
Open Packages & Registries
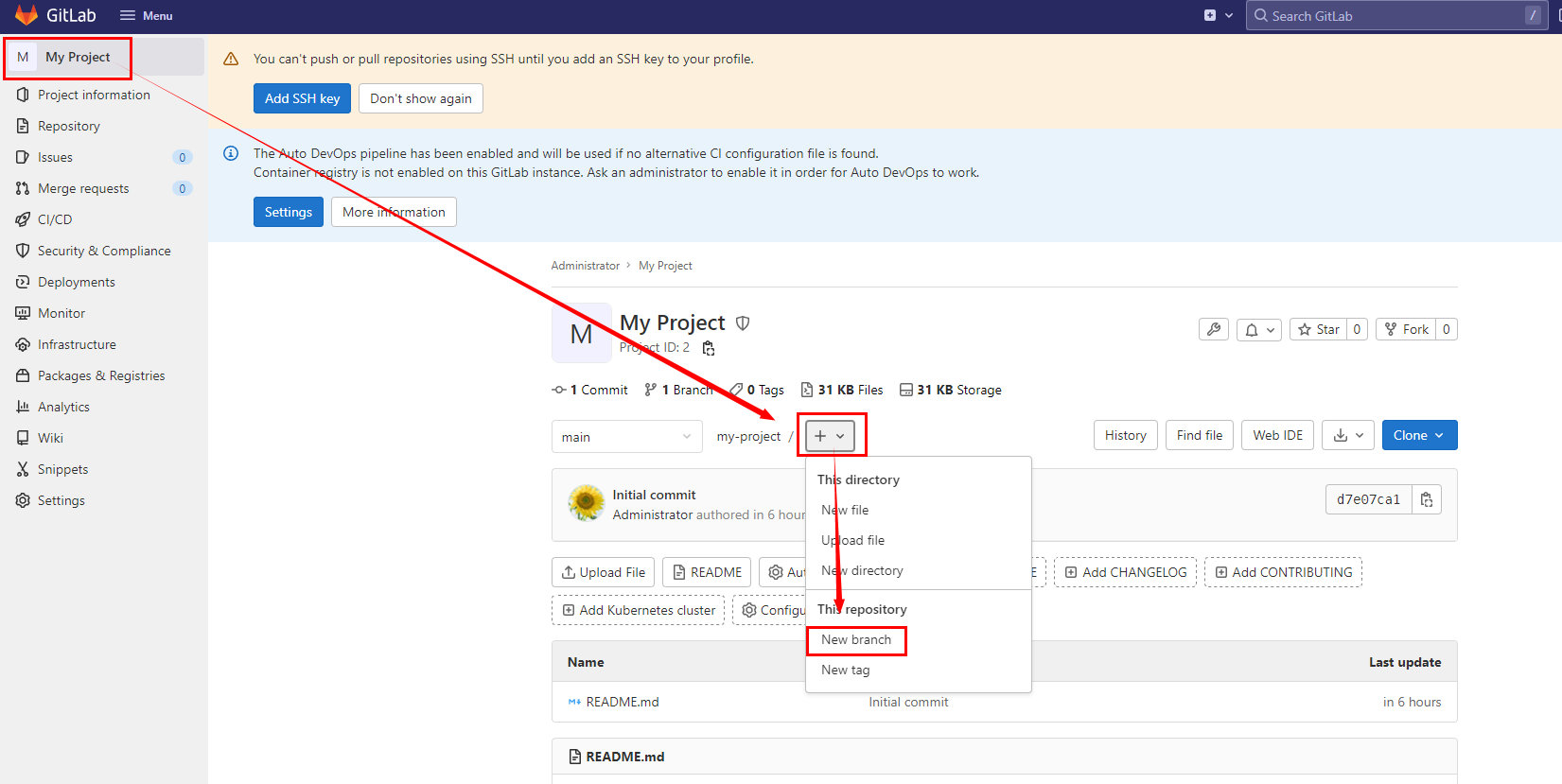click(x=101, y=375)
